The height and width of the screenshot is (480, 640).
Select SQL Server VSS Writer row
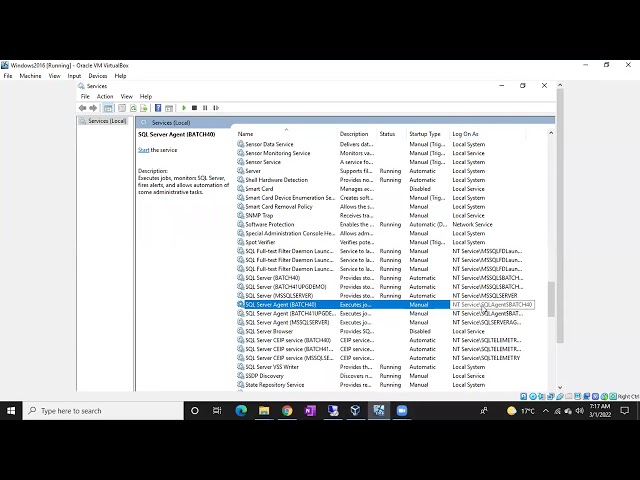[384, 367]
